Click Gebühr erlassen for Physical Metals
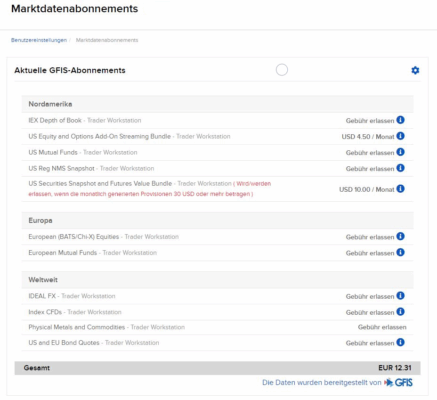Screen dimensions: 437x400 (x=382, y=327)
